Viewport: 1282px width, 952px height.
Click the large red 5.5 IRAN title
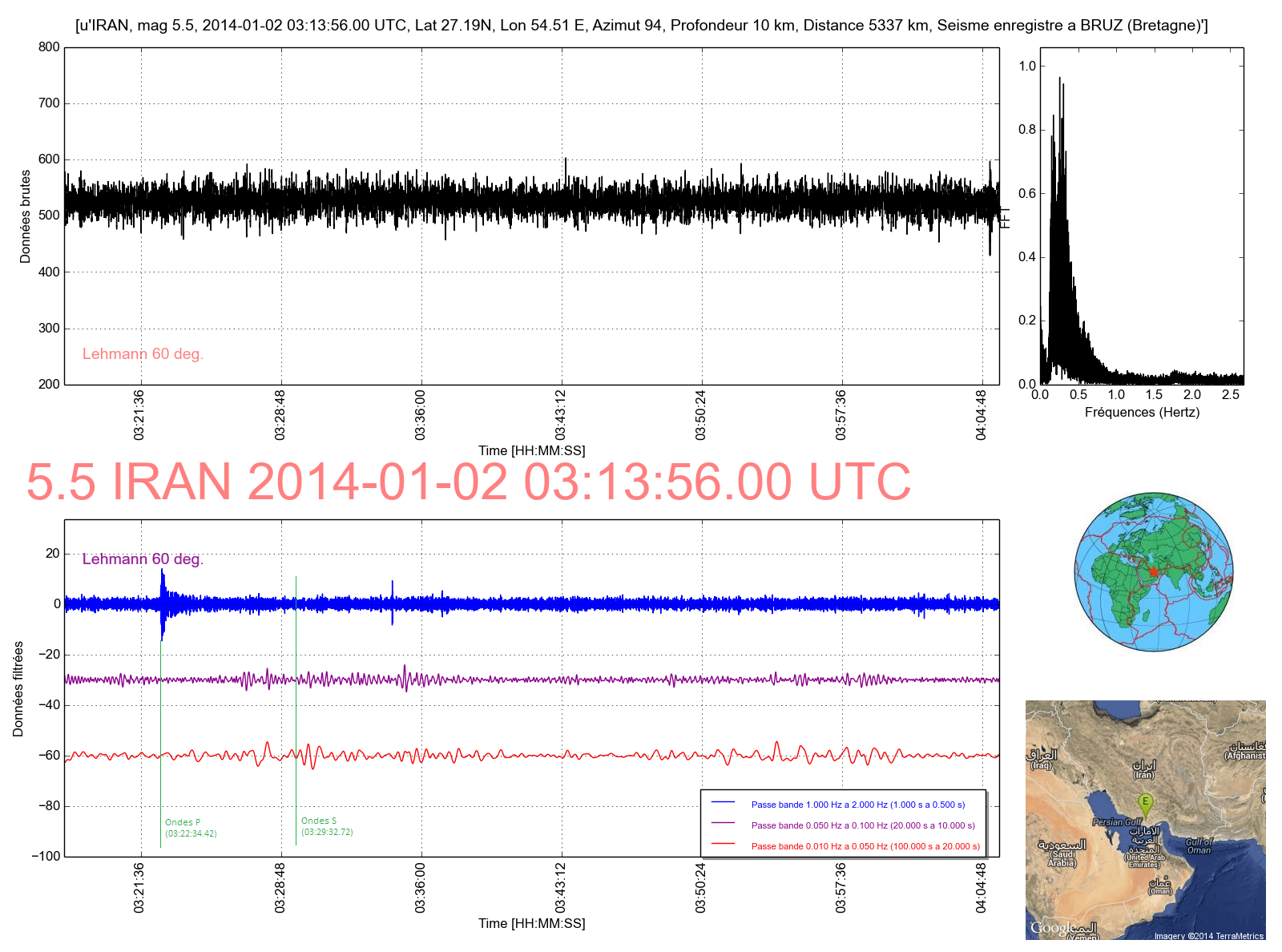[x=468, y=482]
